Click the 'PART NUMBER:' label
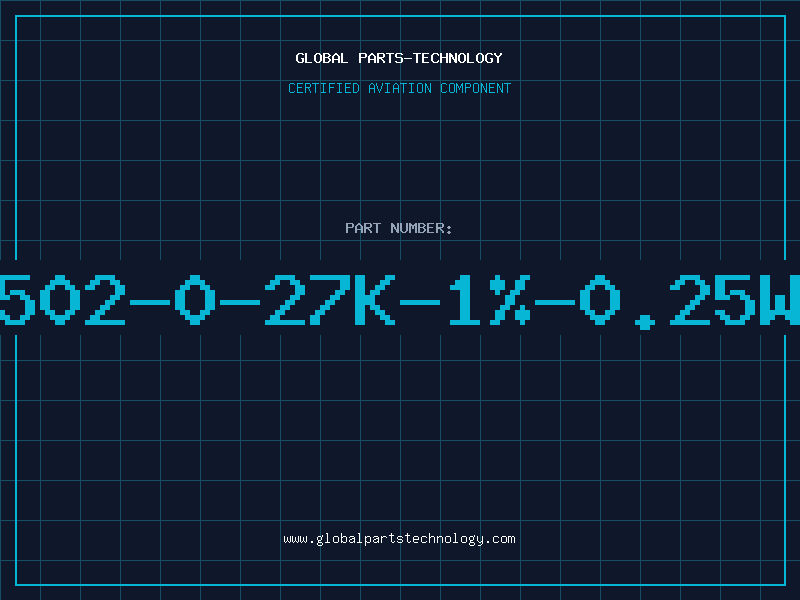Viewport: 800px width, 600px height. [x=398, y=228]
